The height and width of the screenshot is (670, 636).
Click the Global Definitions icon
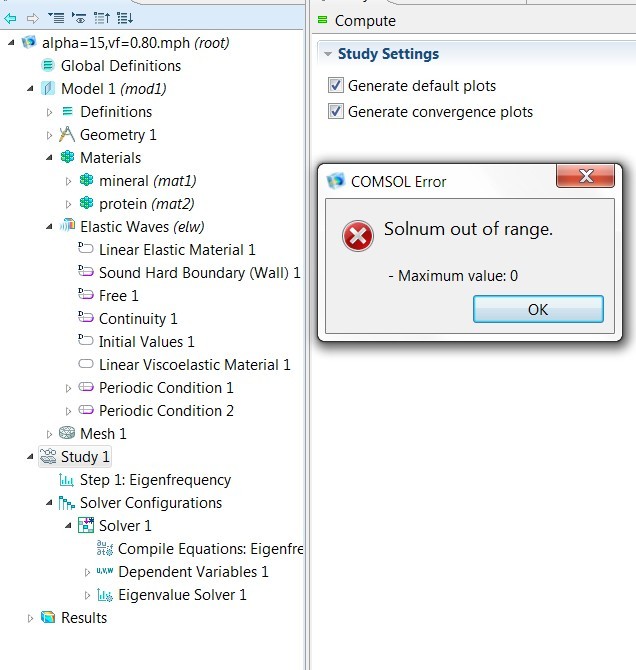click(48, 65)
